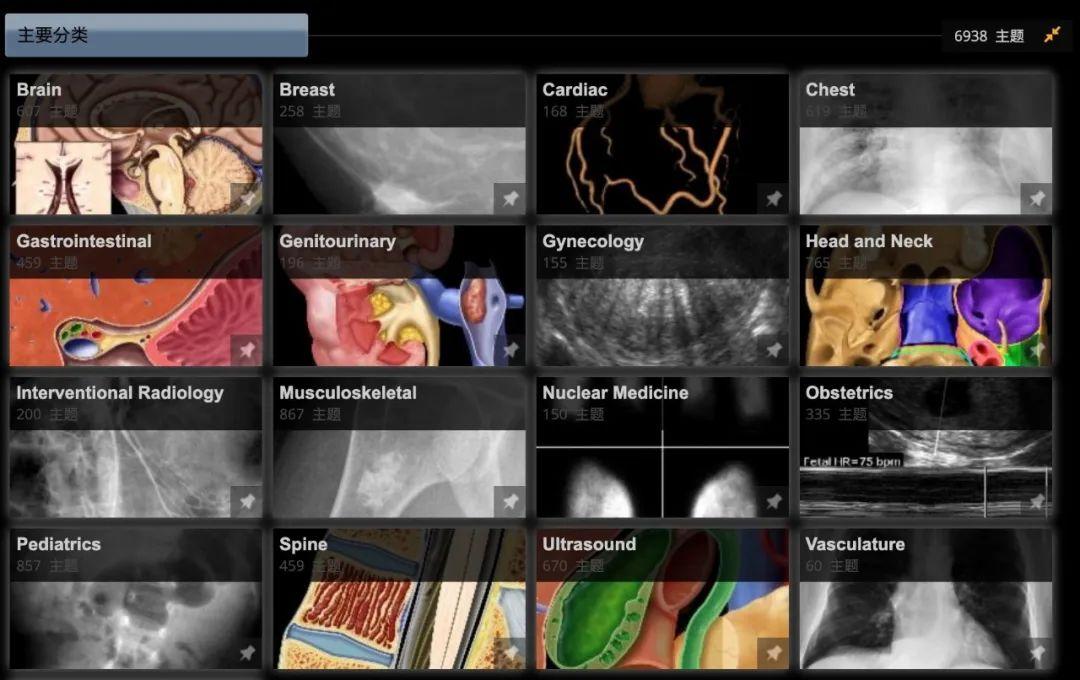Open the Head and Neck category
The height and width of the screenshot is (680, 1080).
[x=926, y=296]
